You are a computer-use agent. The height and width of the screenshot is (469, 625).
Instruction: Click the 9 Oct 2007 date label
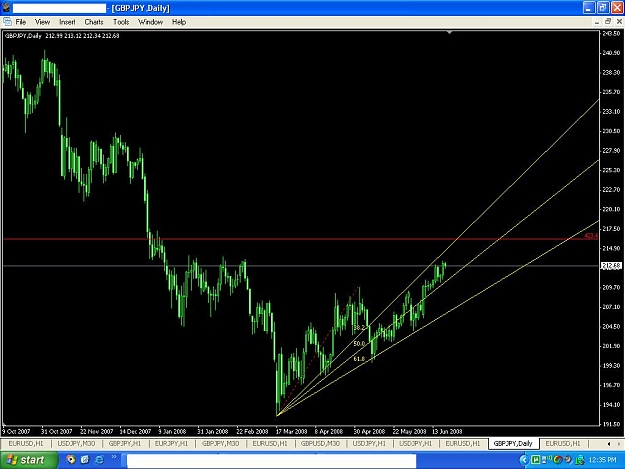(16, 432)
